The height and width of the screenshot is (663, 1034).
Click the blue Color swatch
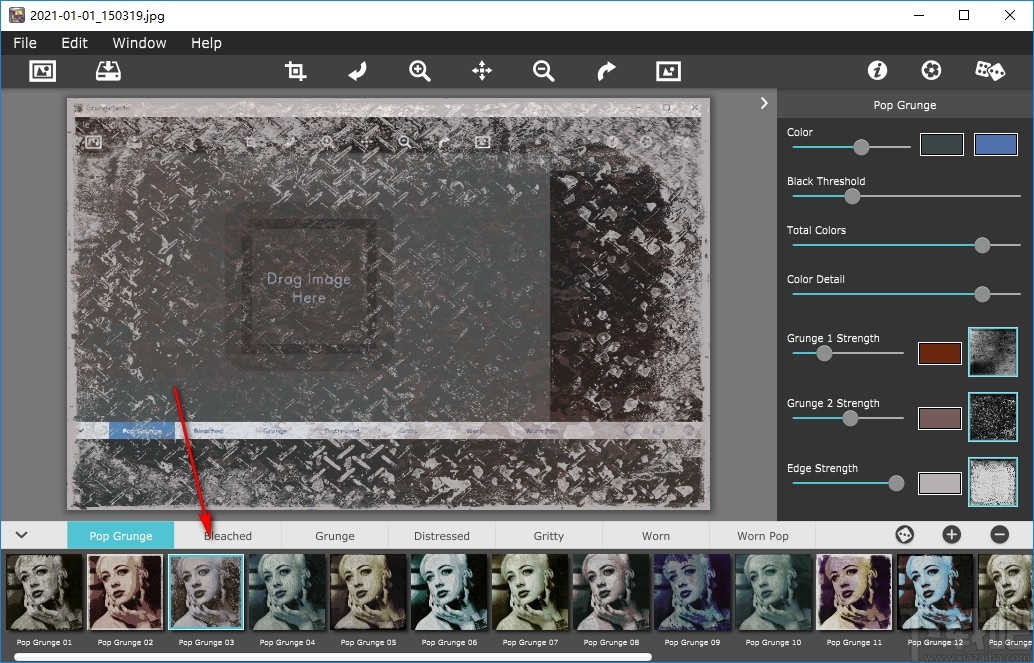coord(995,145)
